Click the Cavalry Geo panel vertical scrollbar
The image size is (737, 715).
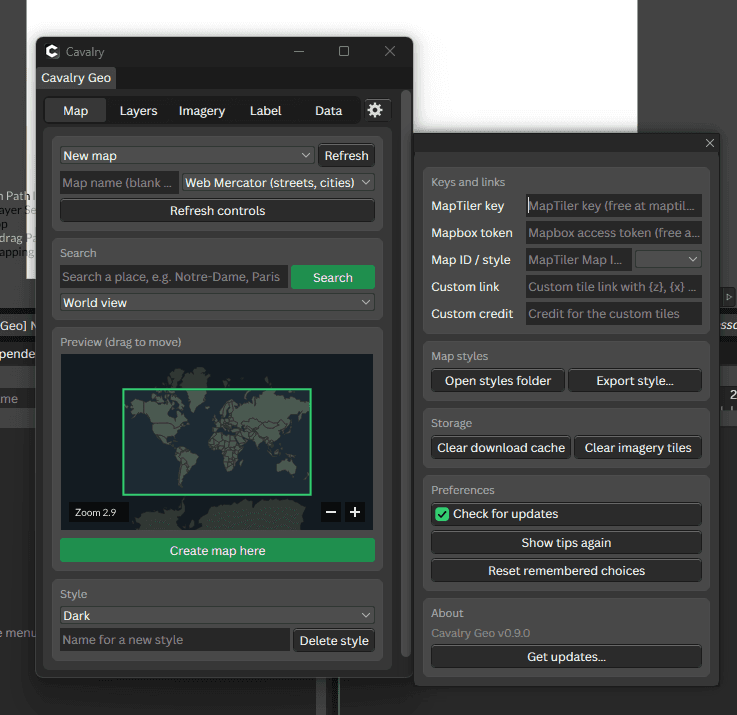406,374
